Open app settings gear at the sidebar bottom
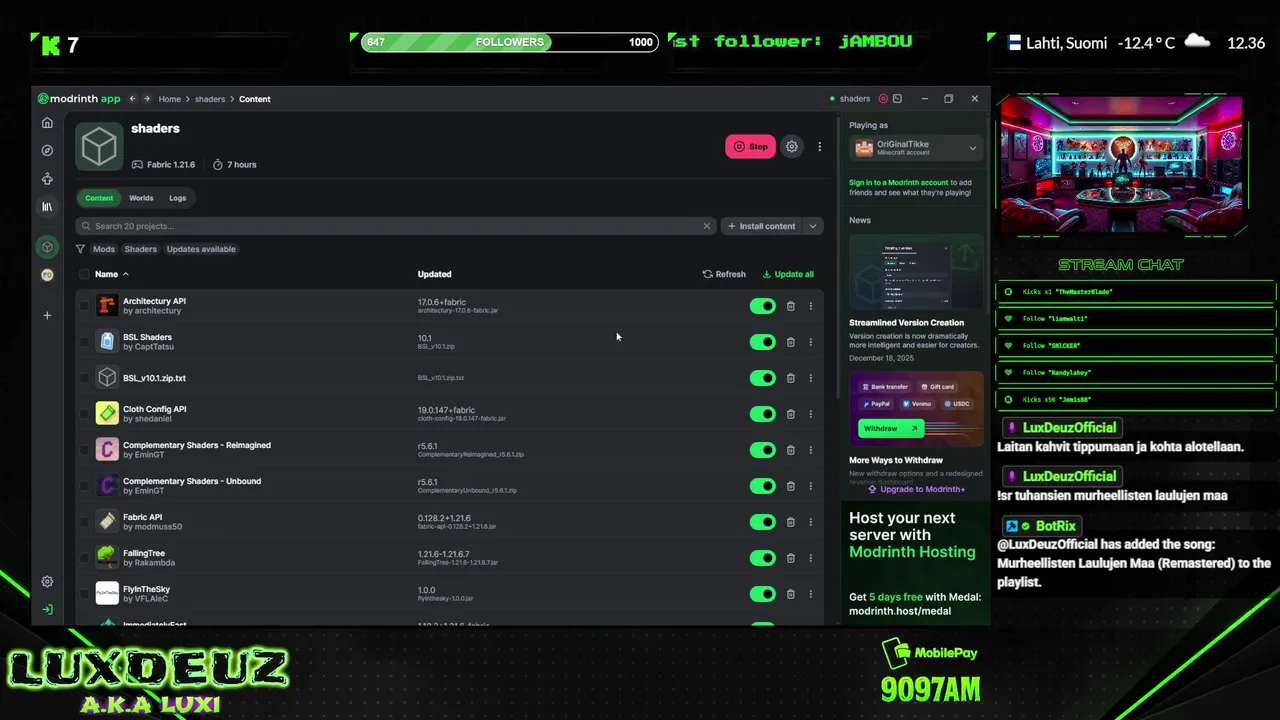 (x=47, y=582)
